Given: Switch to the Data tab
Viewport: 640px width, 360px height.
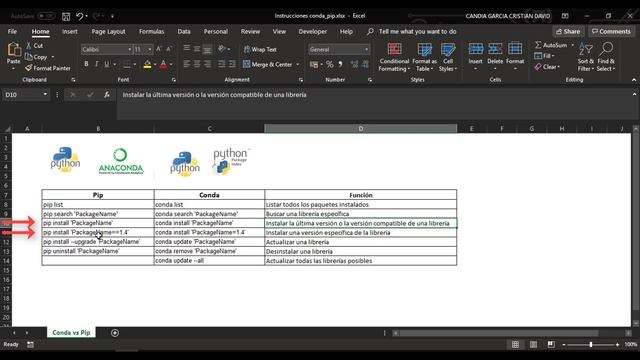Looking at the screenshot, I should point(184,31).
